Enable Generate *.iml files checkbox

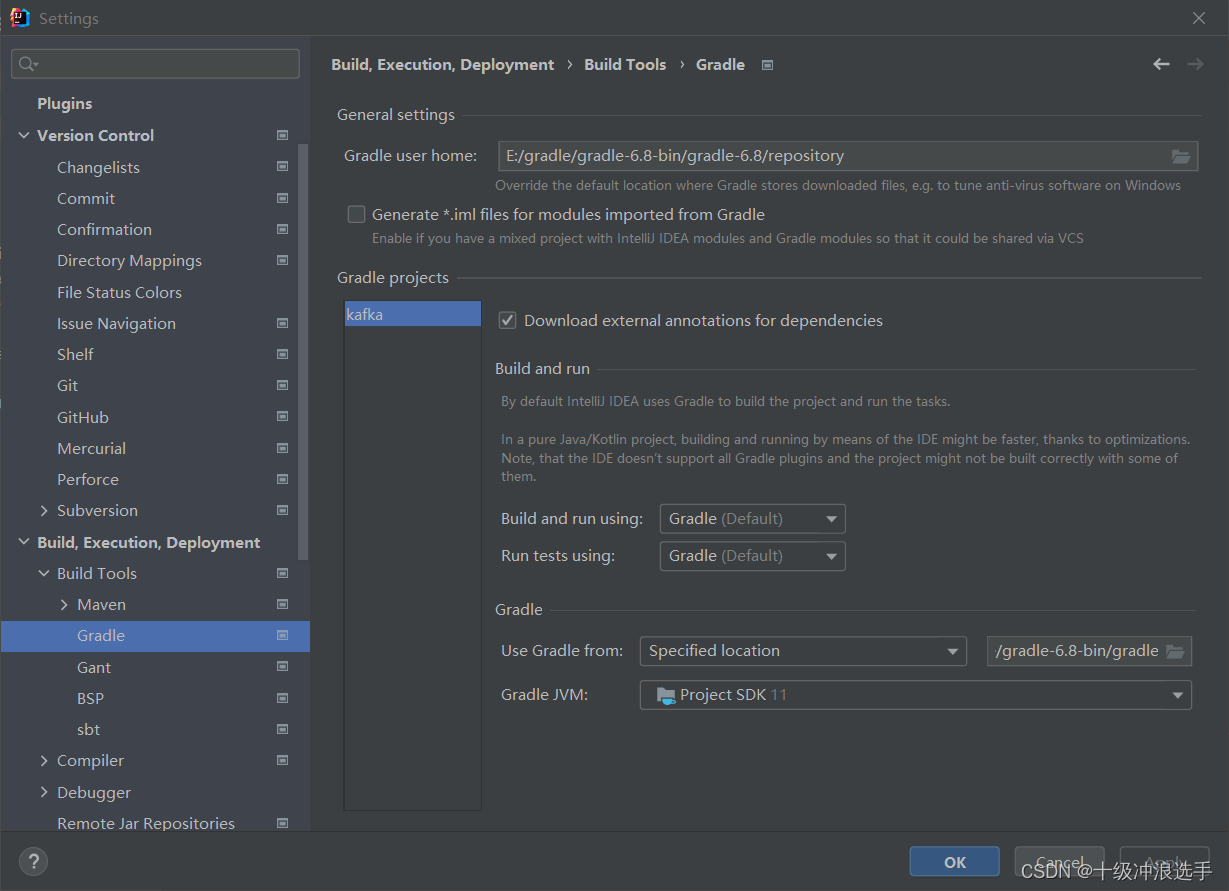point(356,214)
